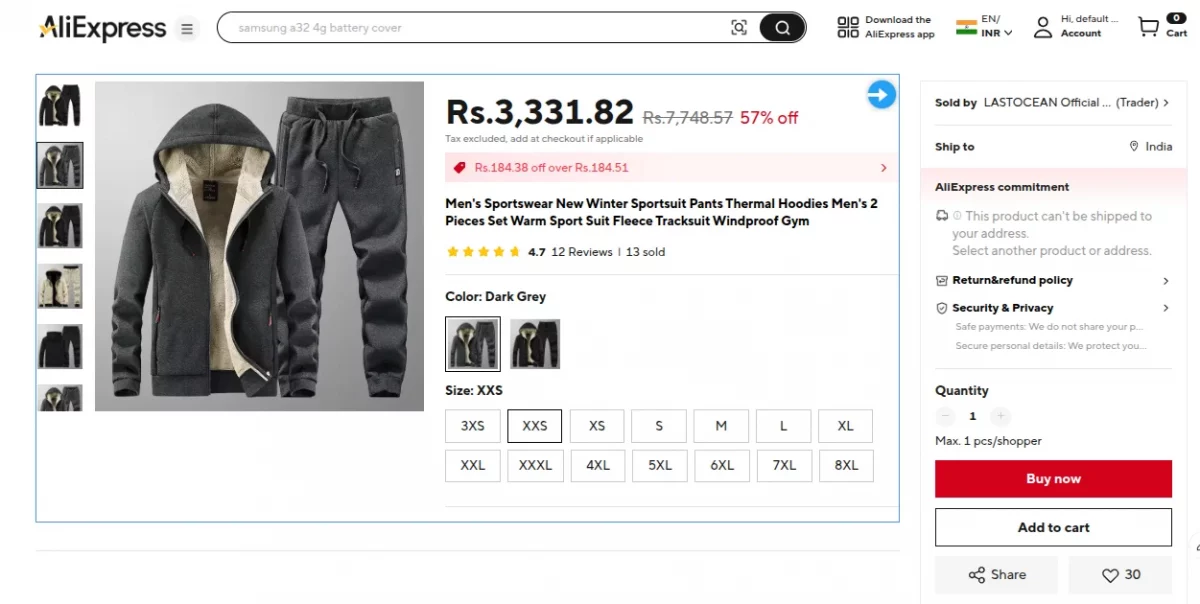Click the blue next arrow icon
The image size is (1200, 604).
point(881,95)
